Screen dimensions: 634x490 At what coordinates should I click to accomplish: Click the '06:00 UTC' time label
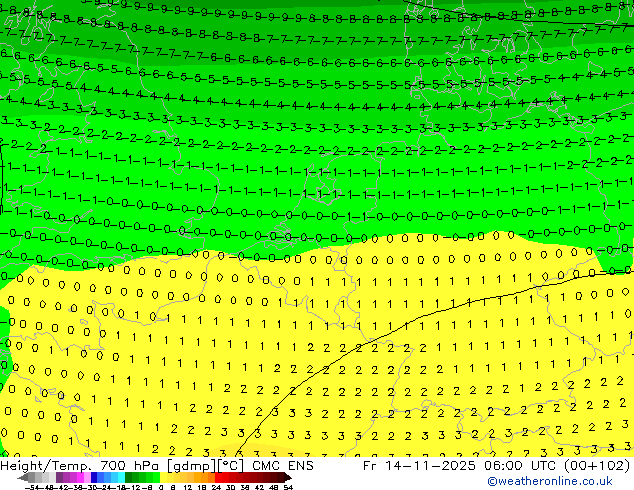click(x=522, y=466)
